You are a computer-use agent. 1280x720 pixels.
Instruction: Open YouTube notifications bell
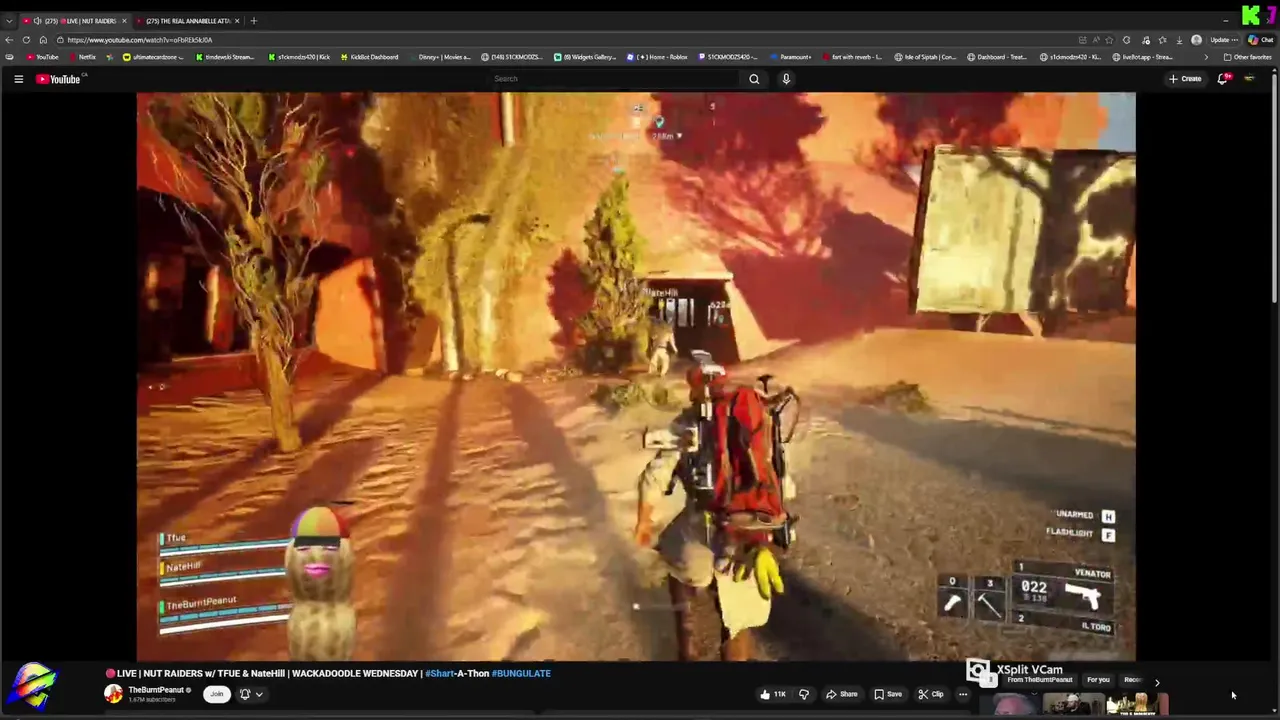[x=1222, y=79]
